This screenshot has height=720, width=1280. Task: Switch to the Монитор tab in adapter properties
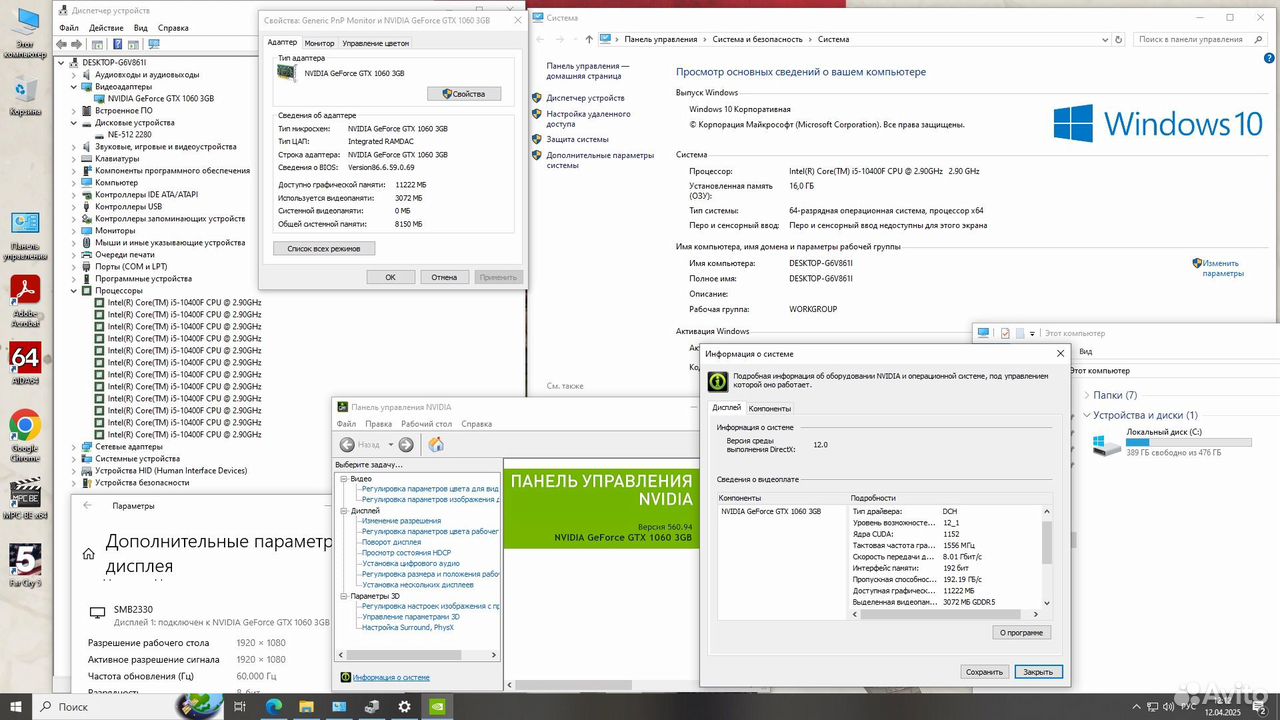(x=319, y=43)
